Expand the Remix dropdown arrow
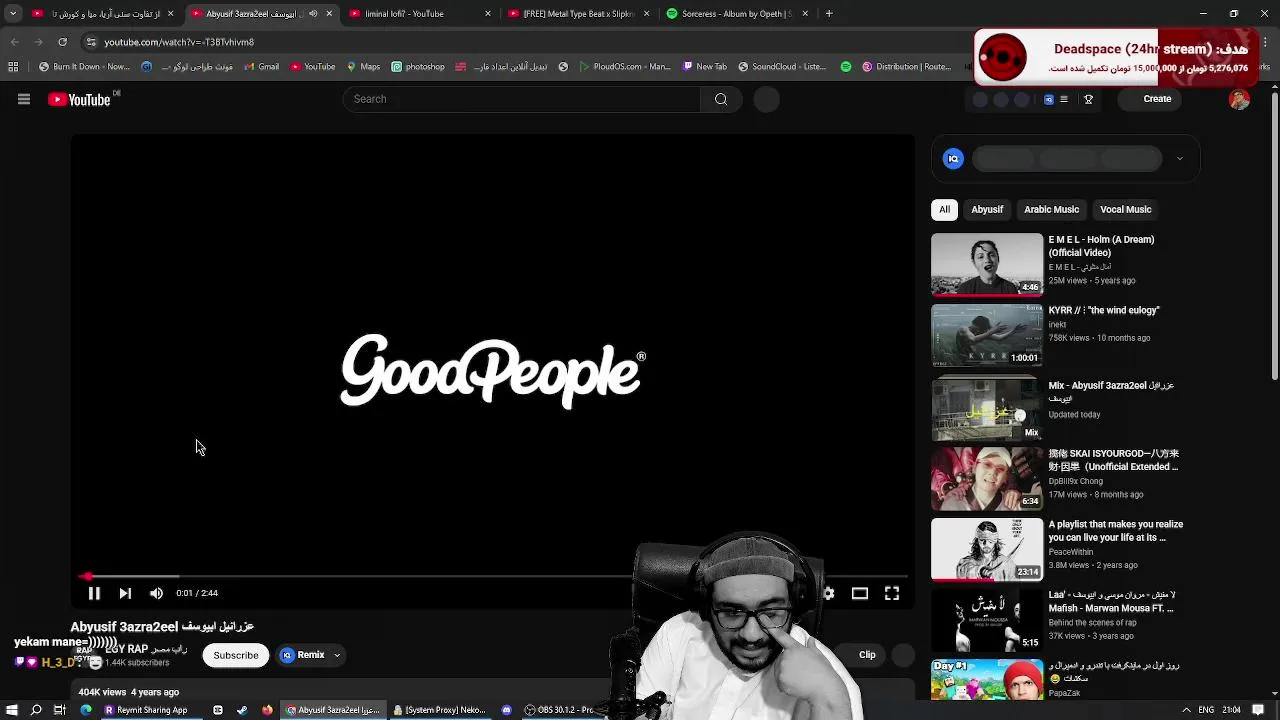 click(x=337, y=655)
